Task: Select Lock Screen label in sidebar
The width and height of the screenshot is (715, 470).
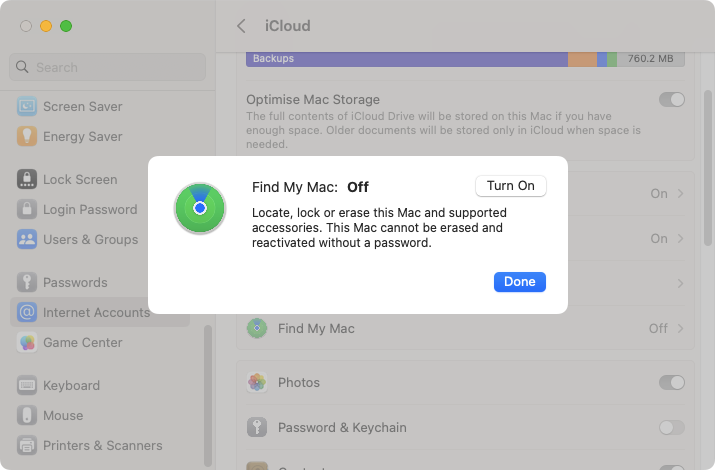Action: [80, 179]
